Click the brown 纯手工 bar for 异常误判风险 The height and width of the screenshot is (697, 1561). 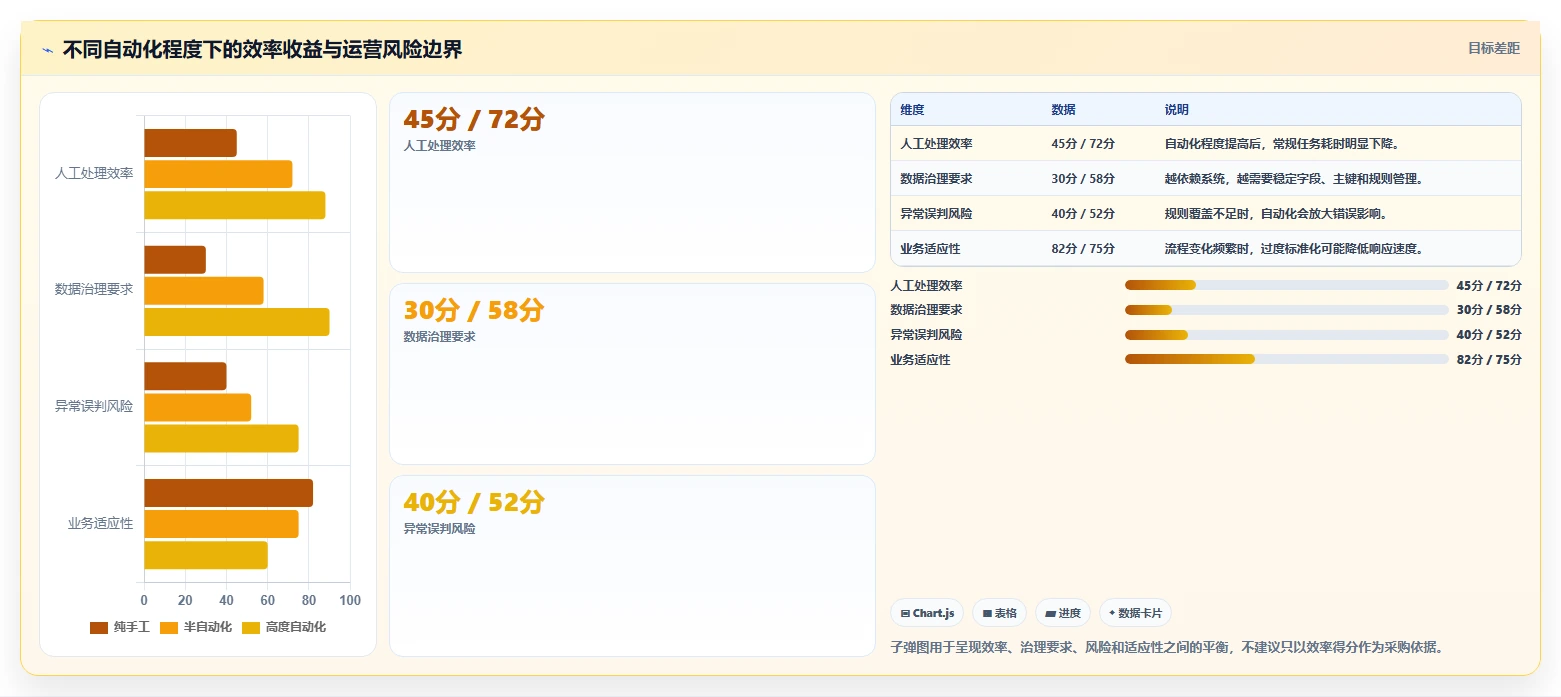pos(185,376)
